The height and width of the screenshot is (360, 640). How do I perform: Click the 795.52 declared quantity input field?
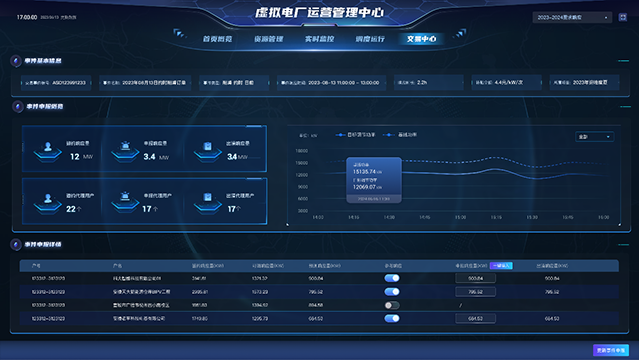click(476, 292)
